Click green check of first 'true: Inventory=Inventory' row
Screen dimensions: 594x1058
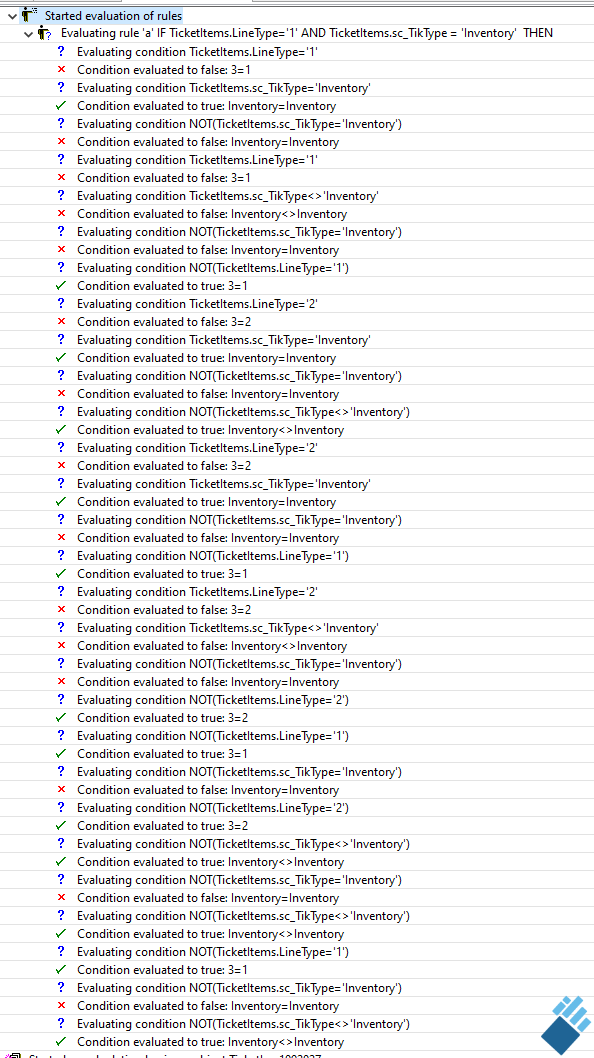(61, 105)
